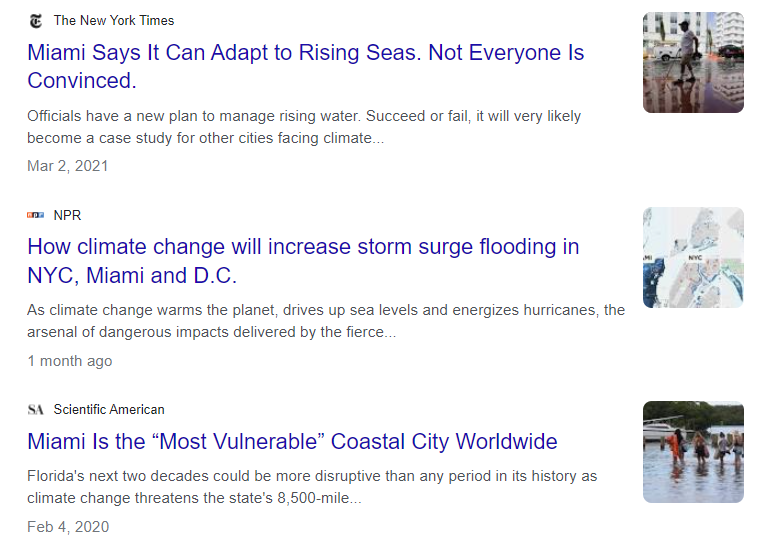Click the '1 month ago' timestamp

point(70,361)
